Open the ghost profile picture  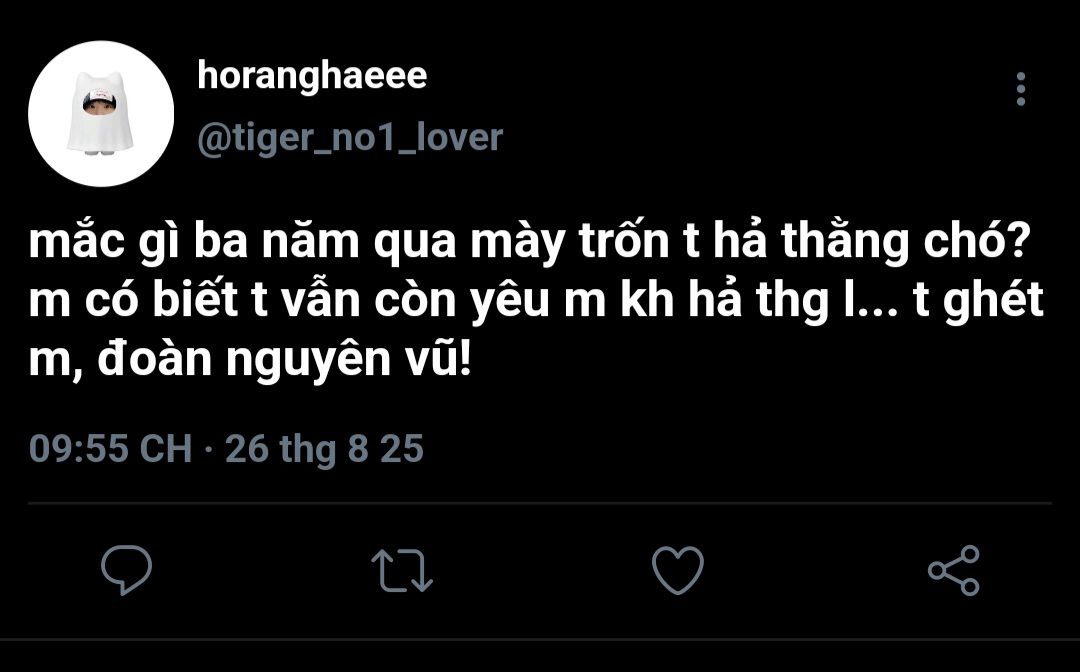pyautogui.click(x=101, y=114)
